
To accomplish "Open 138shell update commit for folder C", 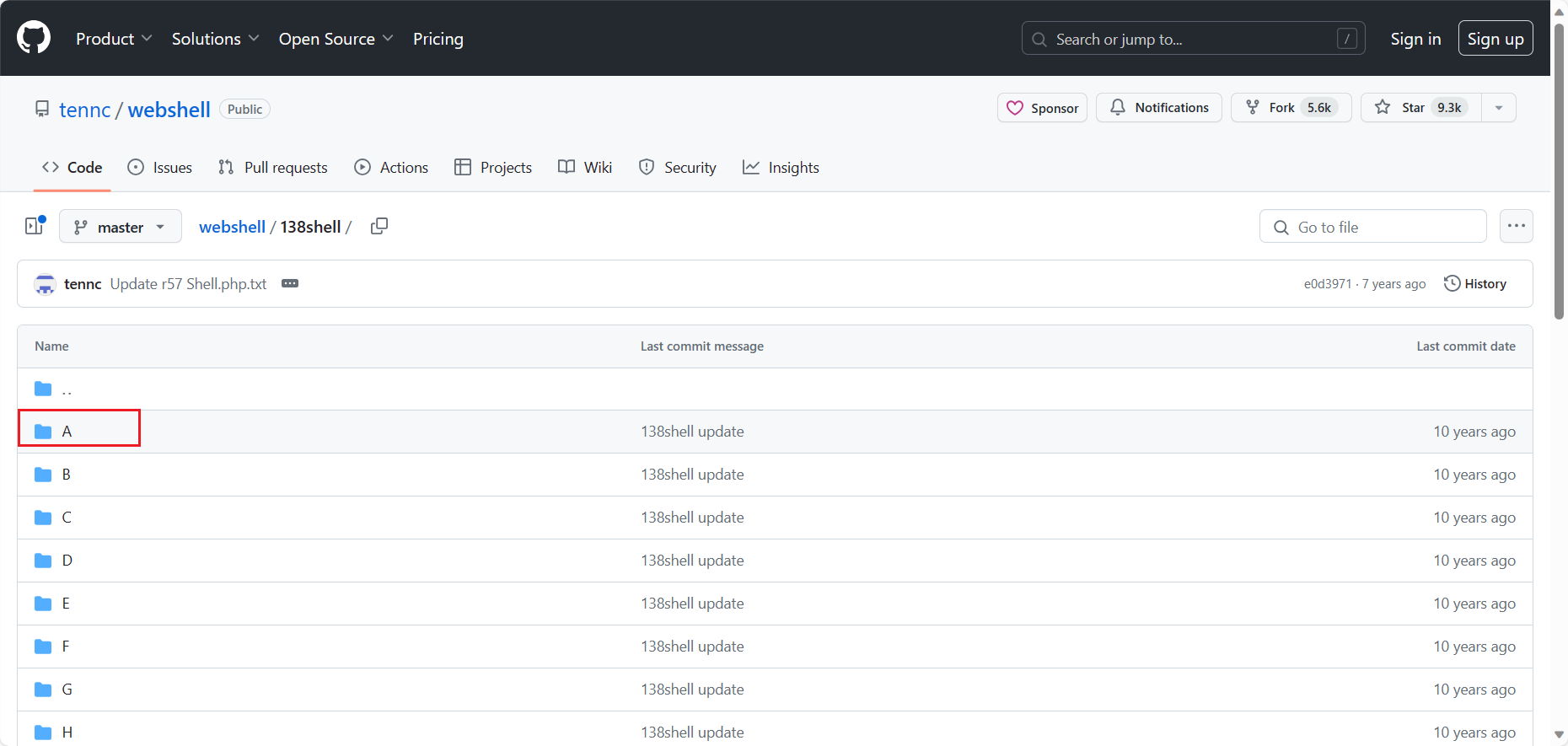I will click(692, 518).
